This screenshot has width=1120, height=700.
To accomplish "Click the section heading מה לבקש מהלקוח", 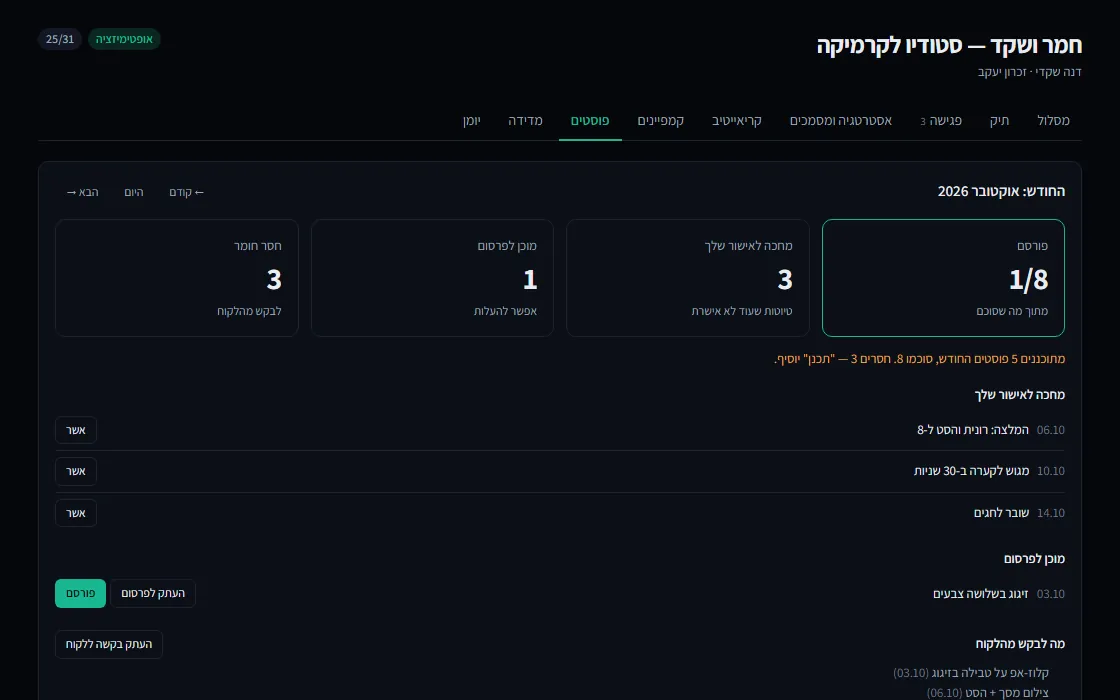I will click(x=1020, y=644).
